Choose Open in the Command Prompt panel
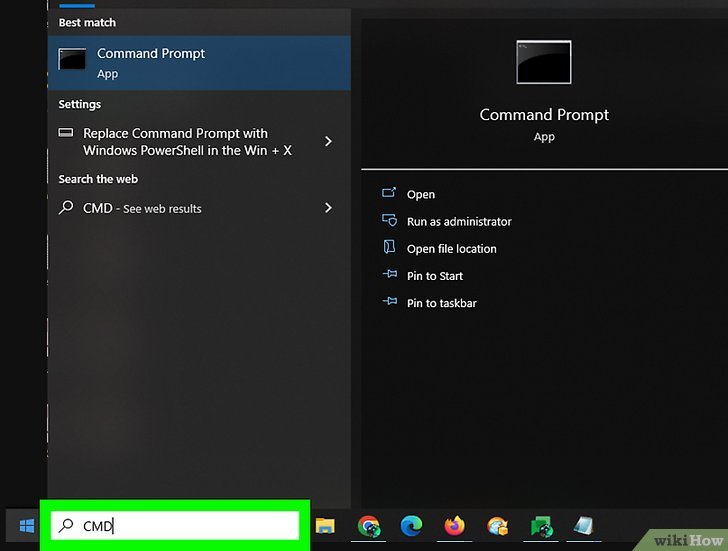 421,194
